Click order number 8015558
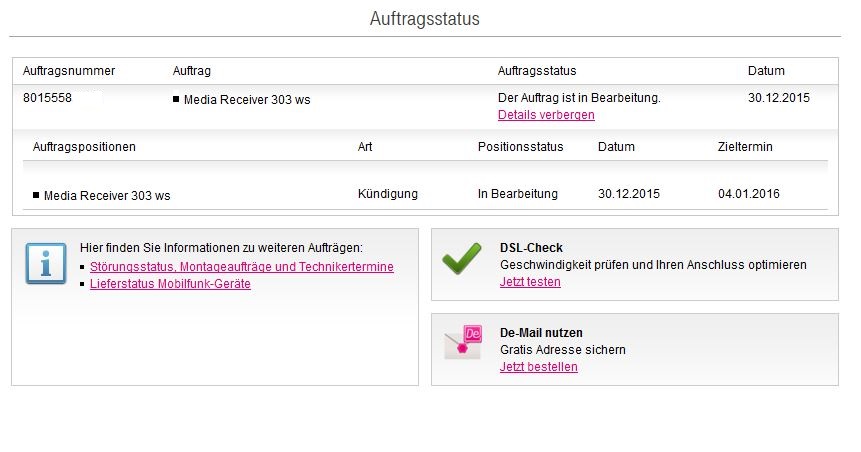Image resolution: width=861 pixels, height=452 pixels. pyautogui.click(x=47, y=98)
